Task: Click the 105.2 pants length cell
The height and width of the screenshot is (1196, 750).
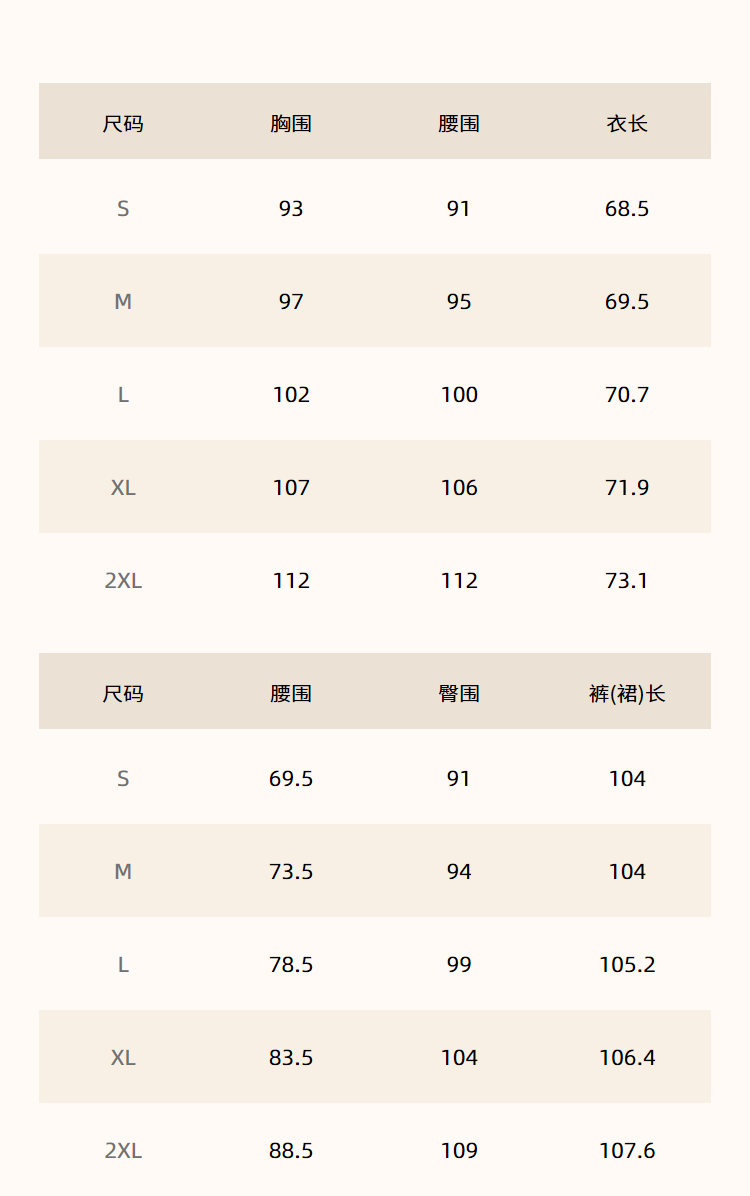Action: click(627, 965)
